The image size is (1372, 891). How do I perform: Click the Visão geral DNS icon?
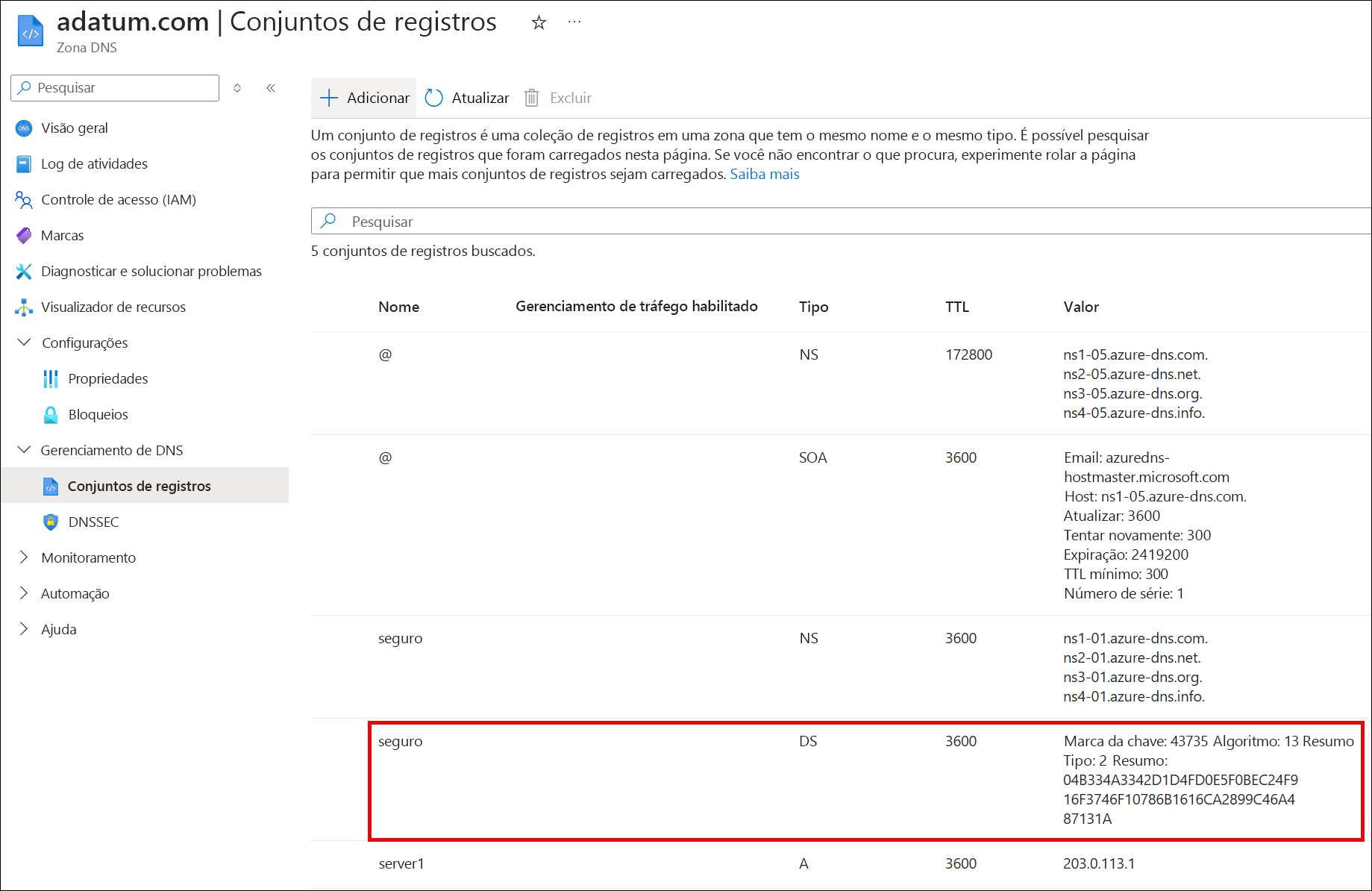(x=24, y=128)
